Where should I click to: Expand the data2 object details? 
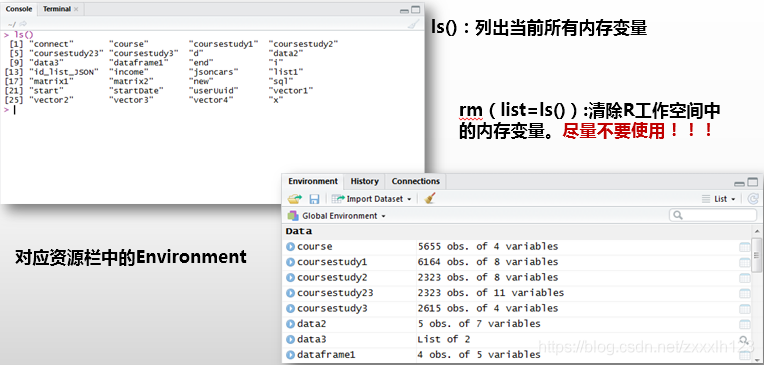(291, 324)
